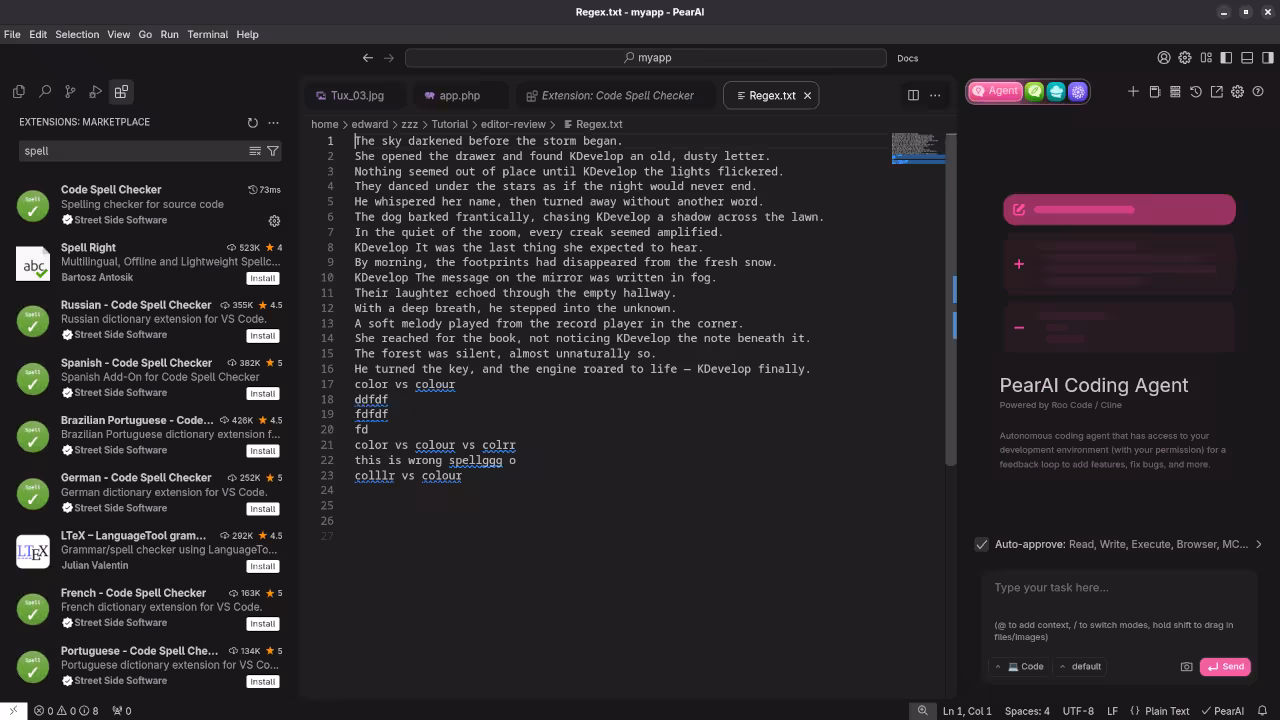Image resolution: width=1280 pixels, height=720 pixels.
Task: Open the Terminal menu
Action: coord(207,34)
